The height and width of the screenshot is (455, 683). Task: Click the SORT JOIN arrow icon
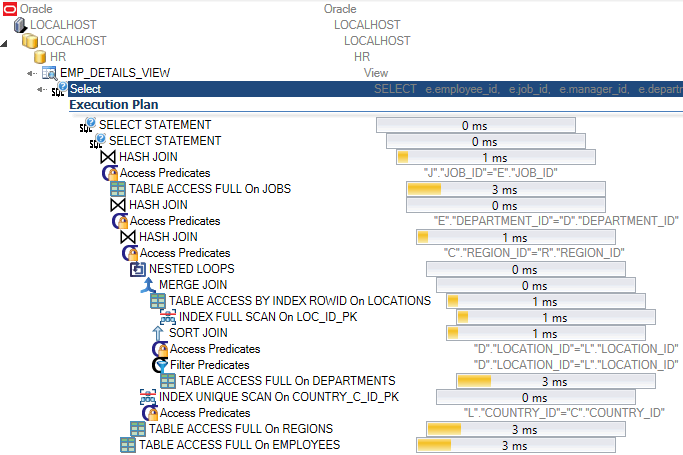(x=158, y=333)
